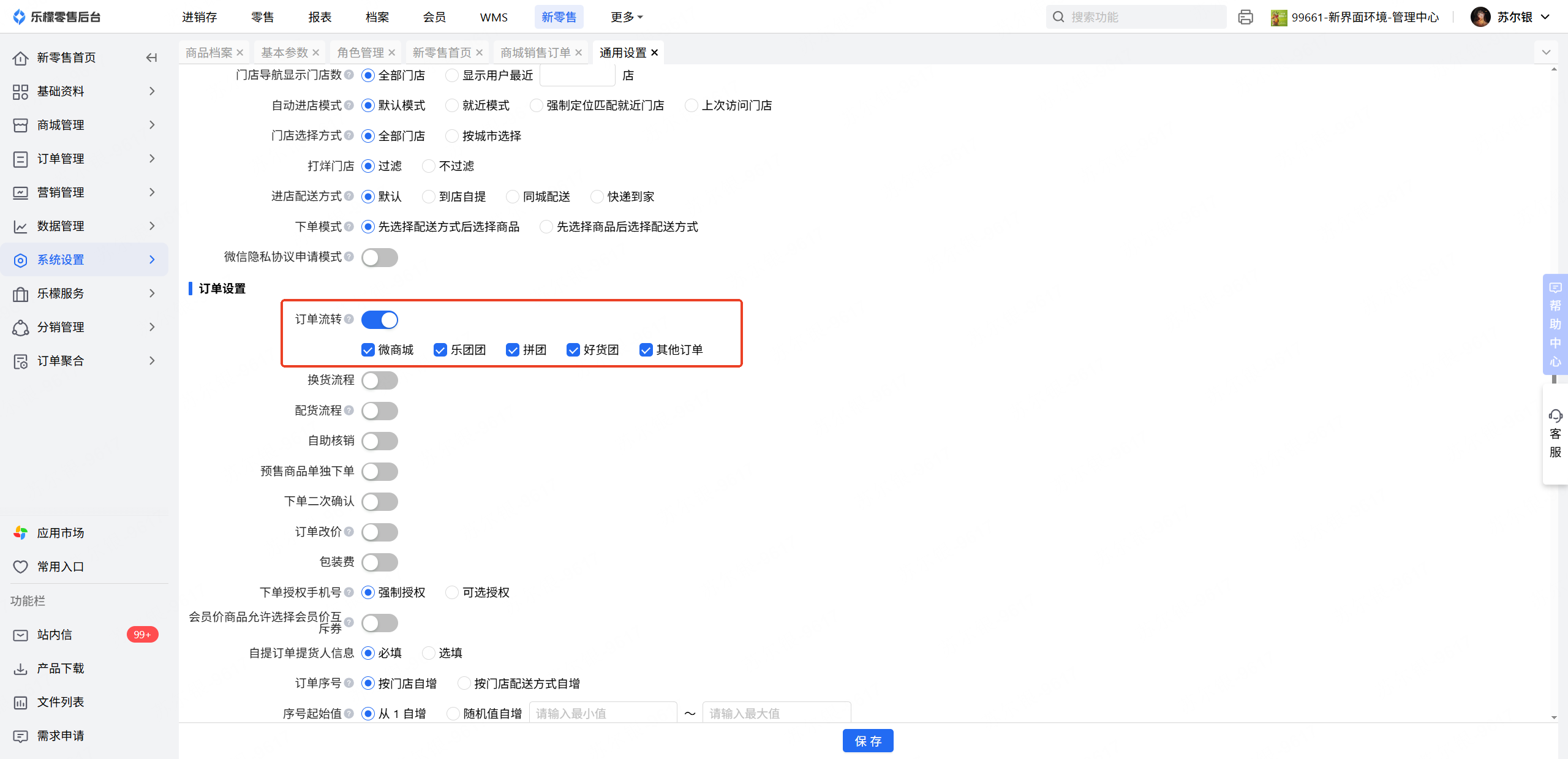Turn off the 订单流转 switch
1568x759 pixels.
coord(380,320)
